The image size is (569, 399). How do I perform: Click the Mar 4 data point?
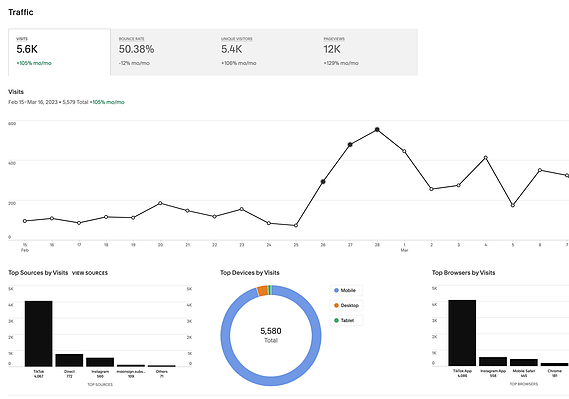(486, 158)
